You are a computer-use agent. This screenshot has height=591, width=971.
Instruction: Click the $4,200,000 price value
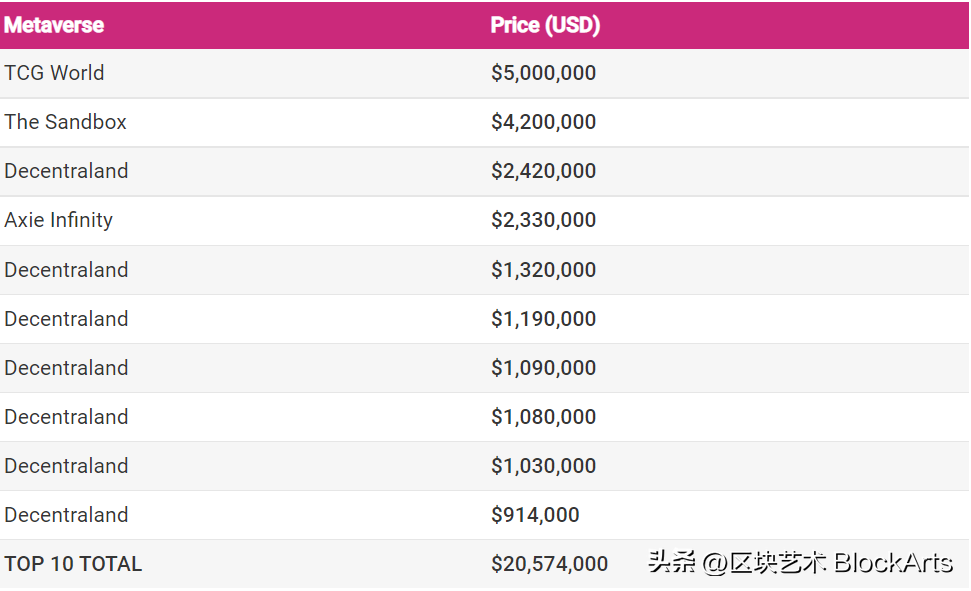click(543, 122)
